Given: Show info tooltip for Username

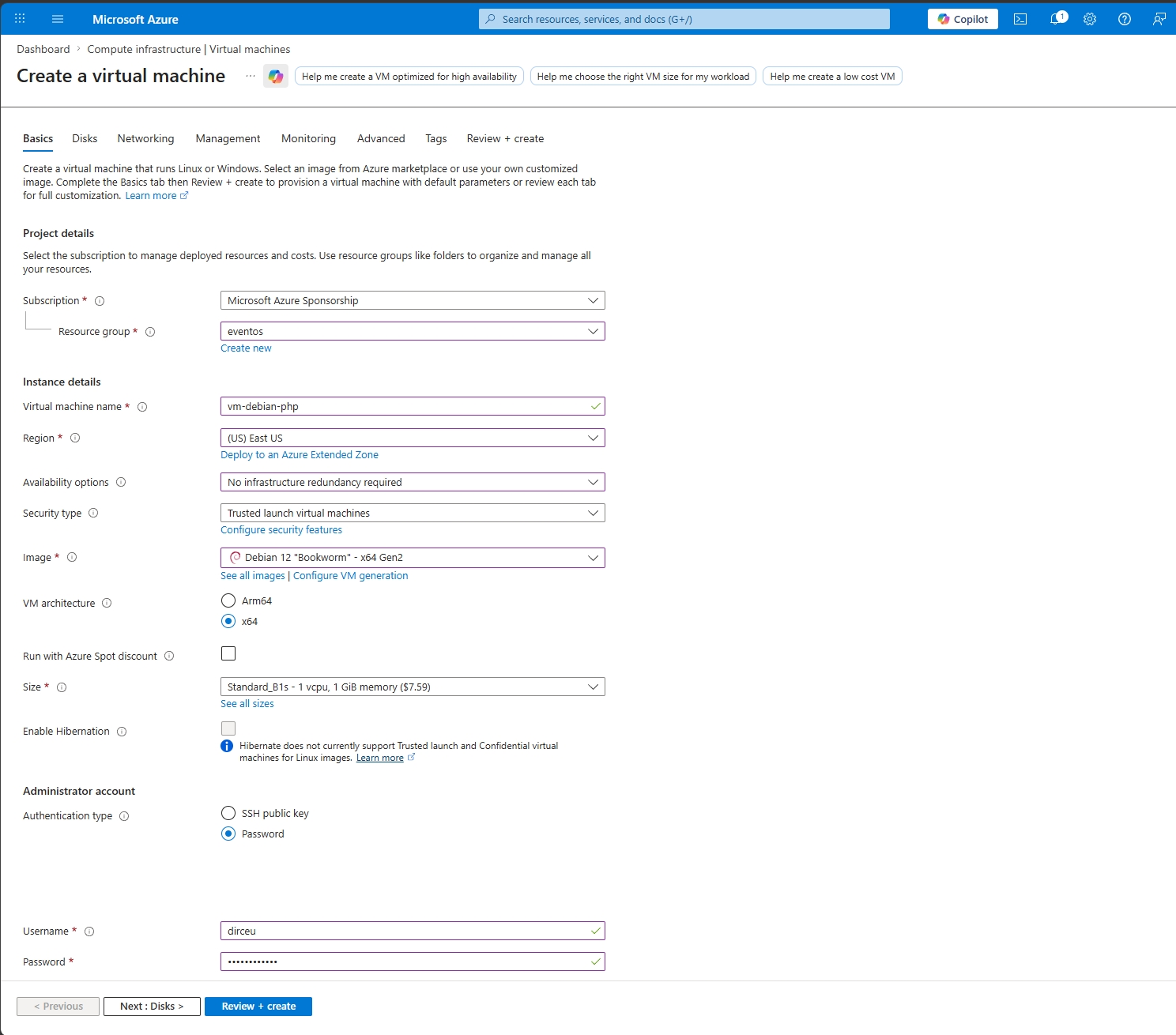Looking at the screenshot, I should coord(89,931).
